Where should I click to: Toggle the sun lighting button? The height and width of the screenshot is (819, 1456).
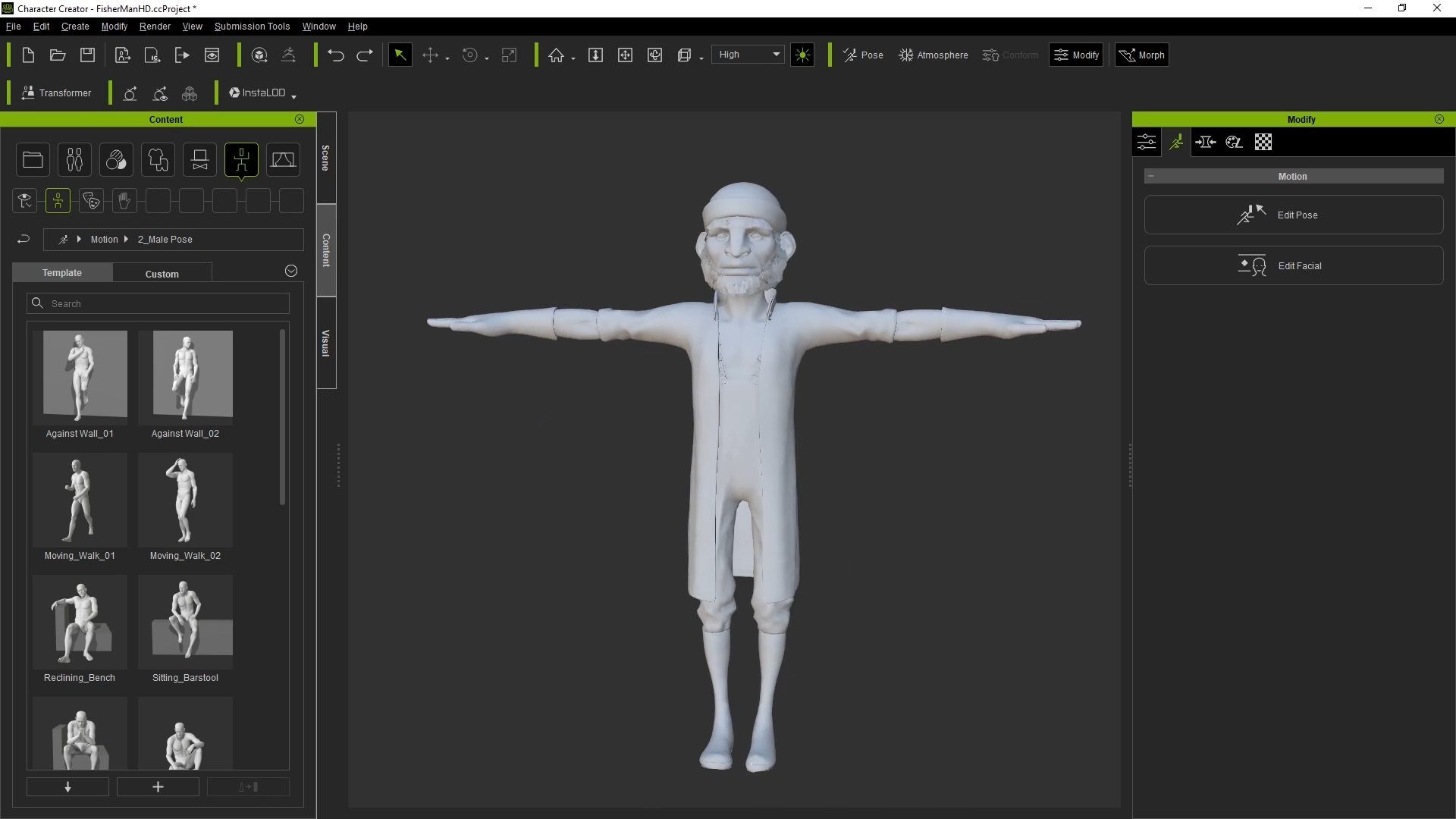click(x=802, y=55)
